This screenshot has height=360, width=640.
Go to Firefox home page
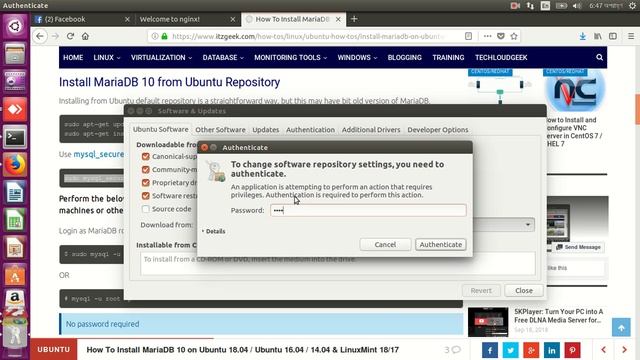(x=85, y=36)
